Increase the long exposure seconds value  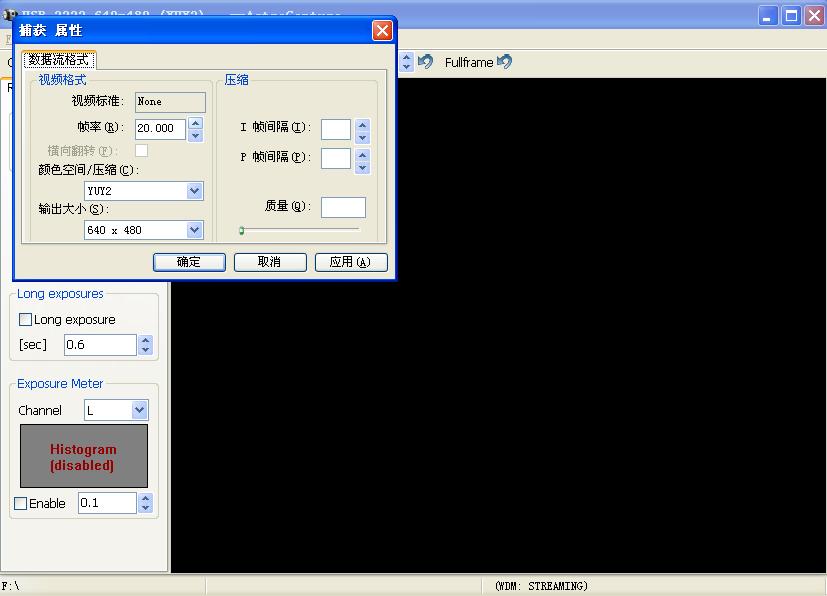coord(146,340)
